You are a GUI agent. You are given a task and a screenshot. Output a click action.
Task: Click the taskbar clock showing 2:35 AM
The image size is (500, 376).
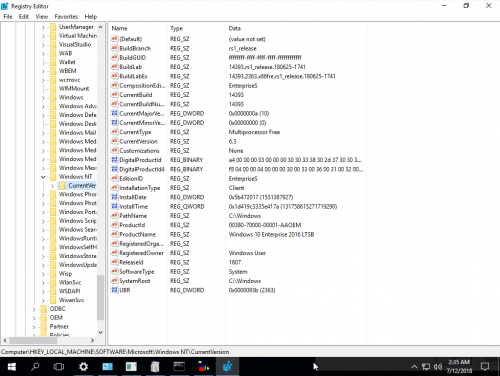click(459, 366)
